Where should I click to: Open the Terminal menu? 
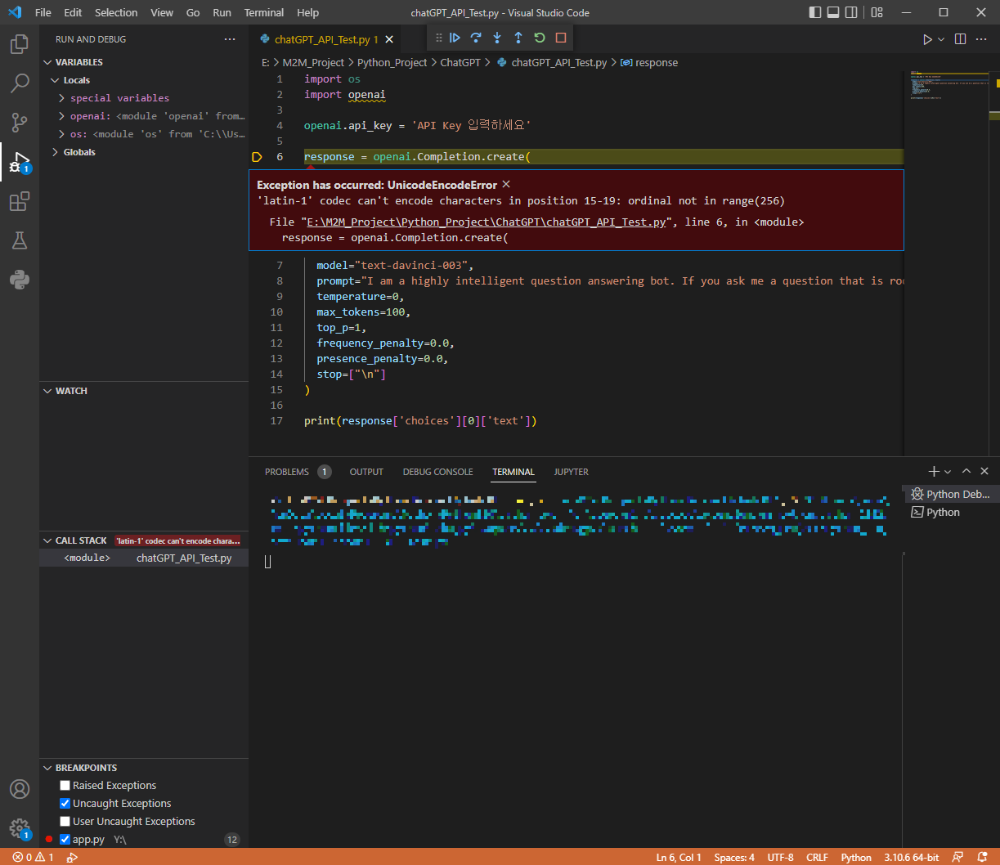pos(263,13)
